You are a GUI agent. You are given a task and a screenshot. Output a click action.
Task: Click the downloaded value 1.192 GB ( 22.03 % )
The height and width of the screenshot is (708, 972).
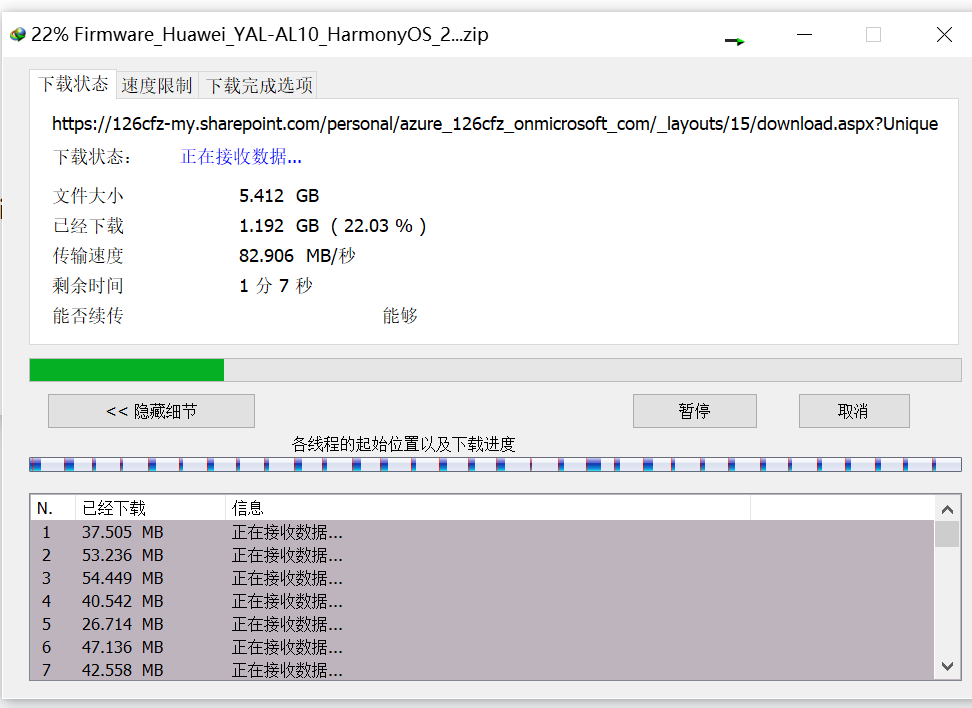pos(333,226)
